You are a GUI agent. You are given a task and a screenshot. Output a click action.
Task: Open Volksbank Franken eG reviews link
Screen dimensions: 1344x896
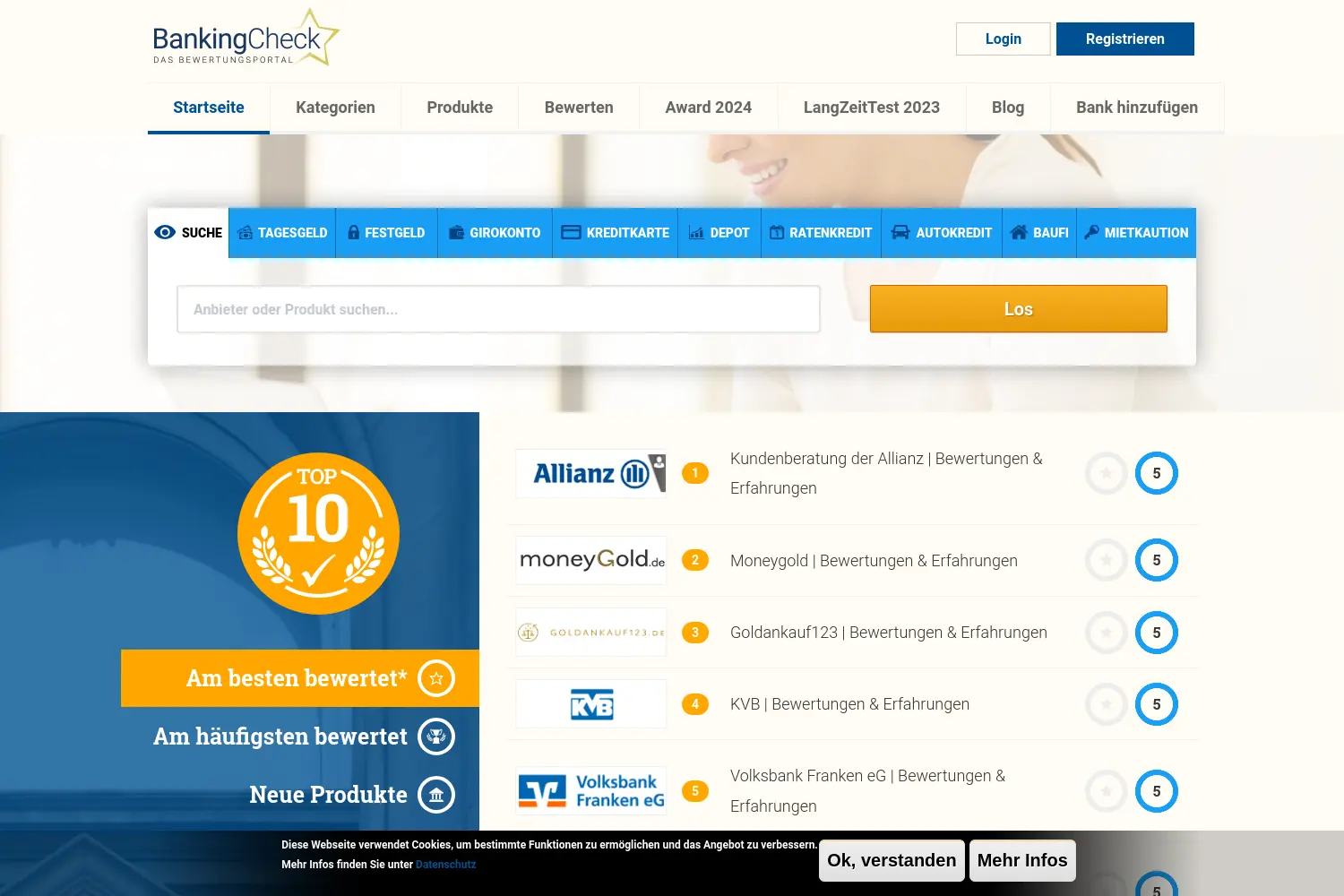pos(867,791)
